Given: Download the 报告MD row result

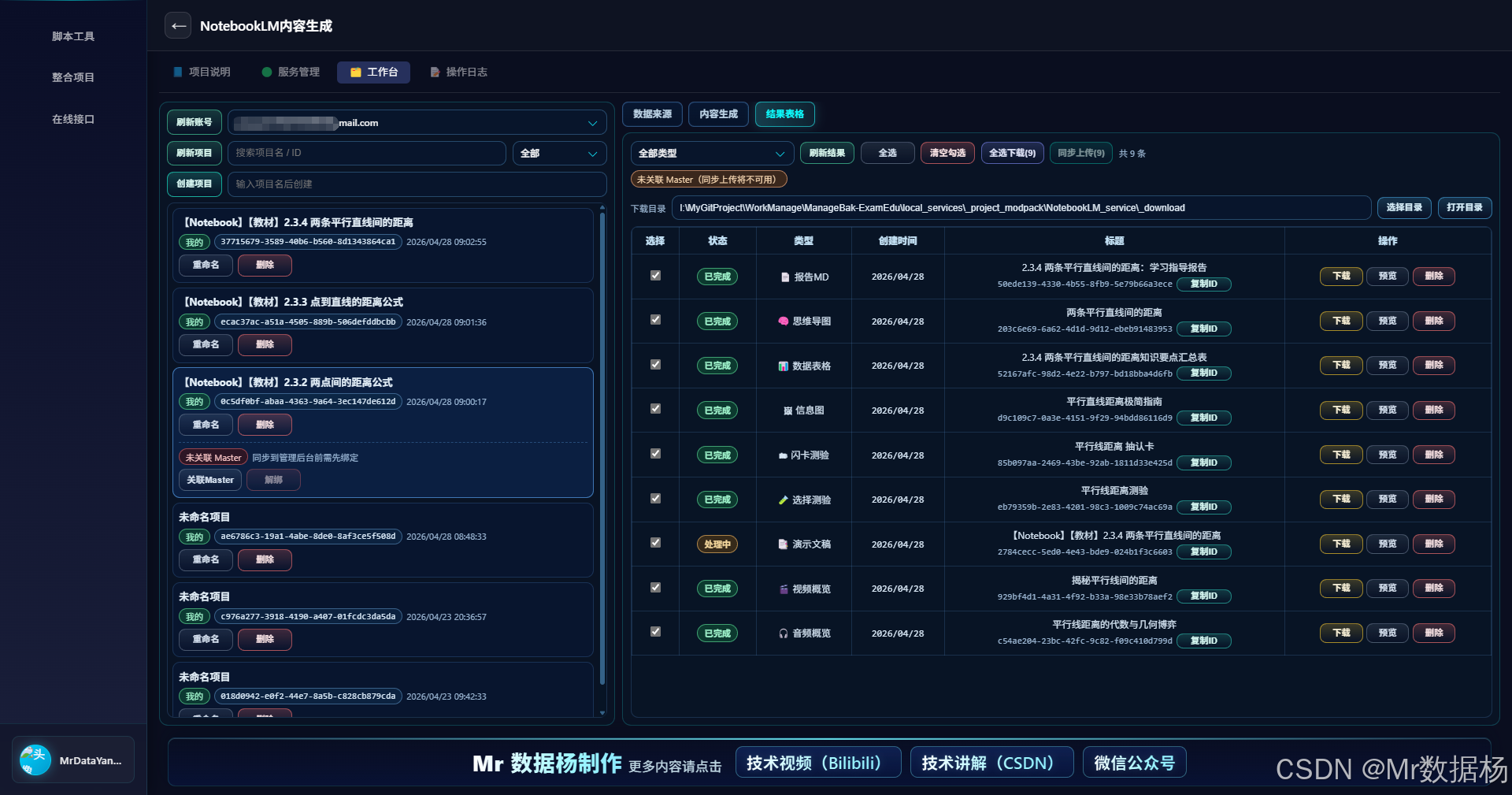Looking at the screenshot, I should (x=1342, y=276).
